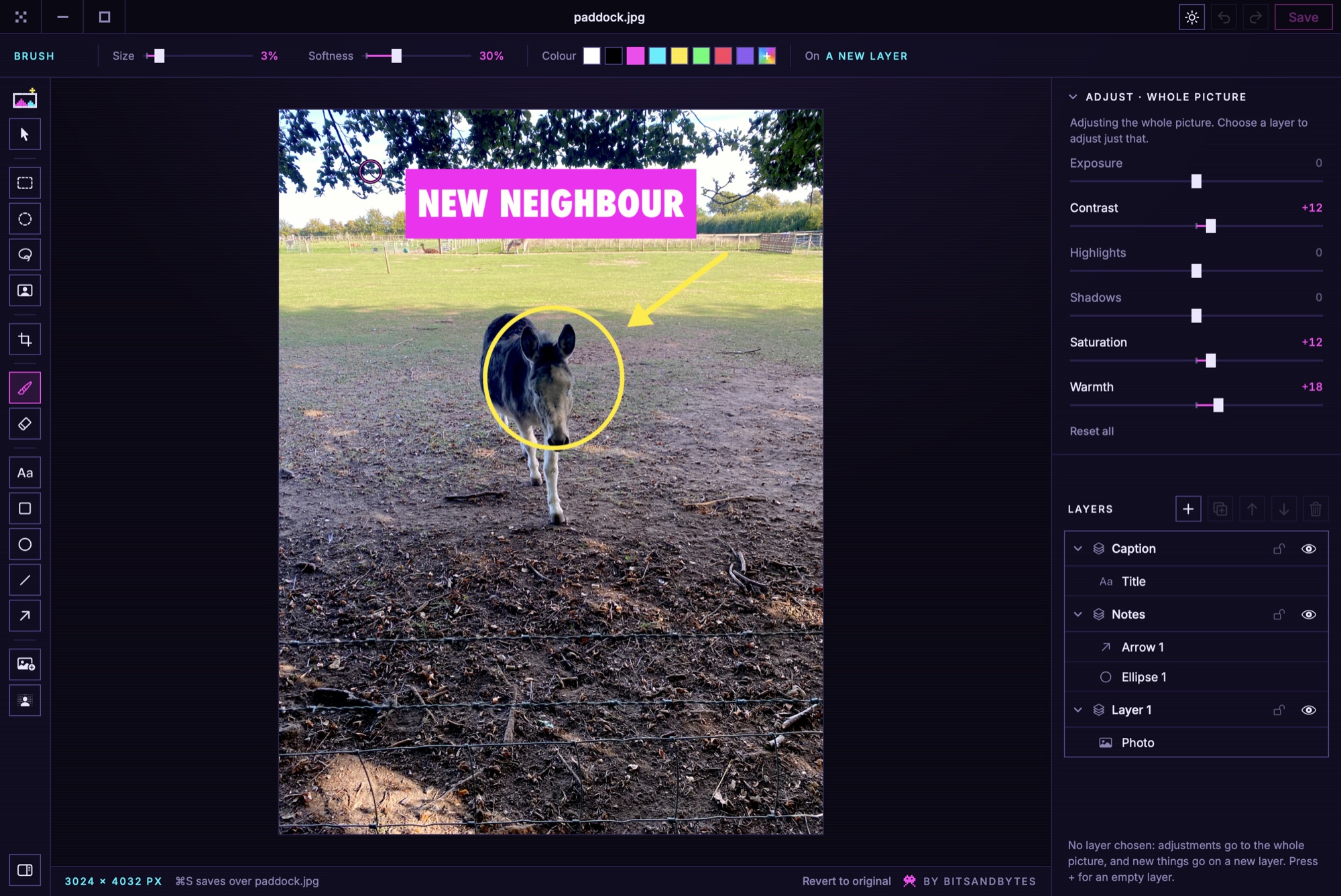Viewport: 1341px width, 896px height.
Task: Select the elliptical marquee tool
Action: click(x=25, y=219)
